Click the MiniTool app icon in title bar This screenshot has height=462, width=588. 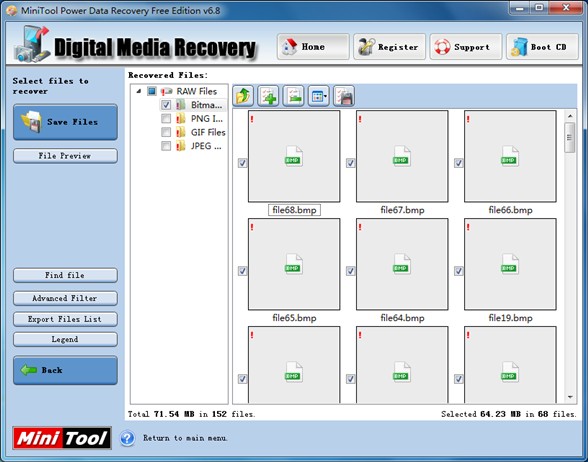pos(11,10)
